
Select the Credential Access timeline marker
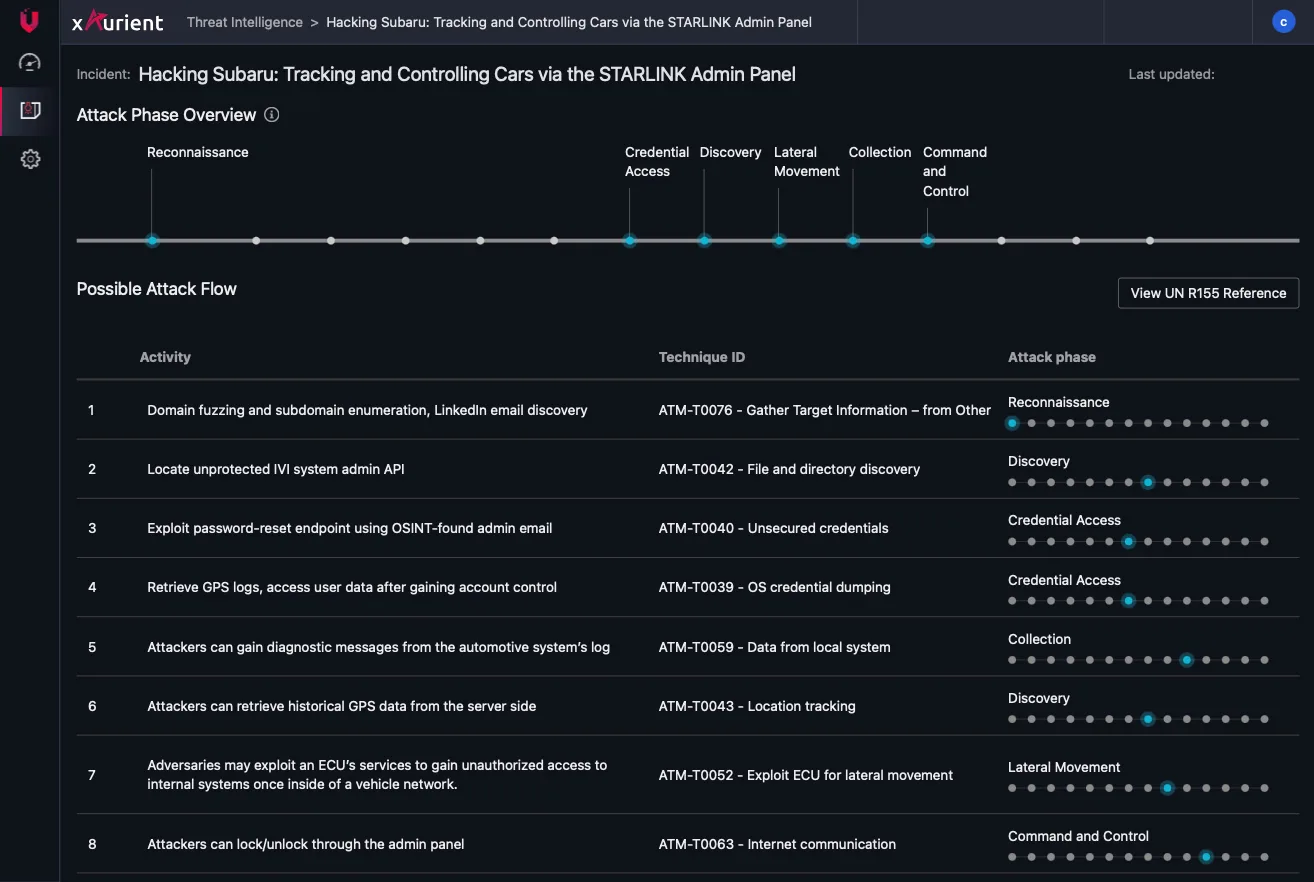pyautogui.click(x=629, y=240)
